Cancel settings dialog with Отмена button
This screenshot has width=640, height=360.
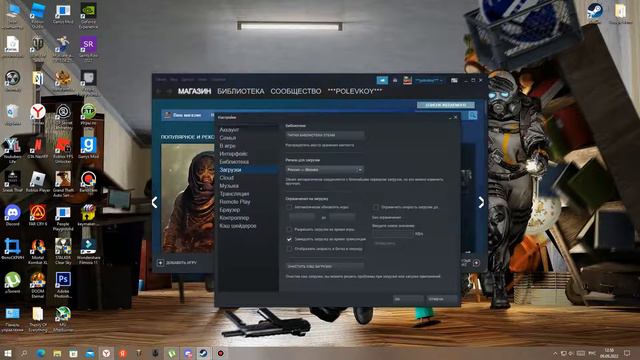(442, 299)
